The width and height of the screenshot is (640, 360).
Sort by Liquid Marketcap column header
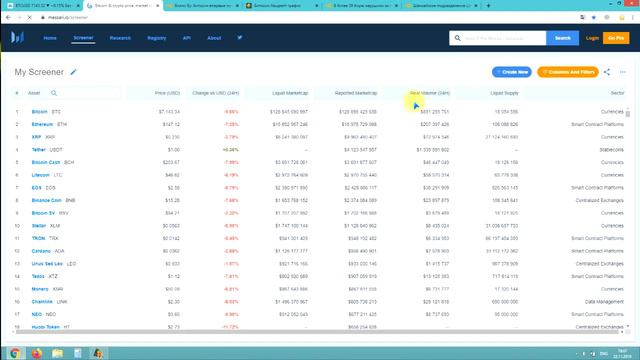290,93
